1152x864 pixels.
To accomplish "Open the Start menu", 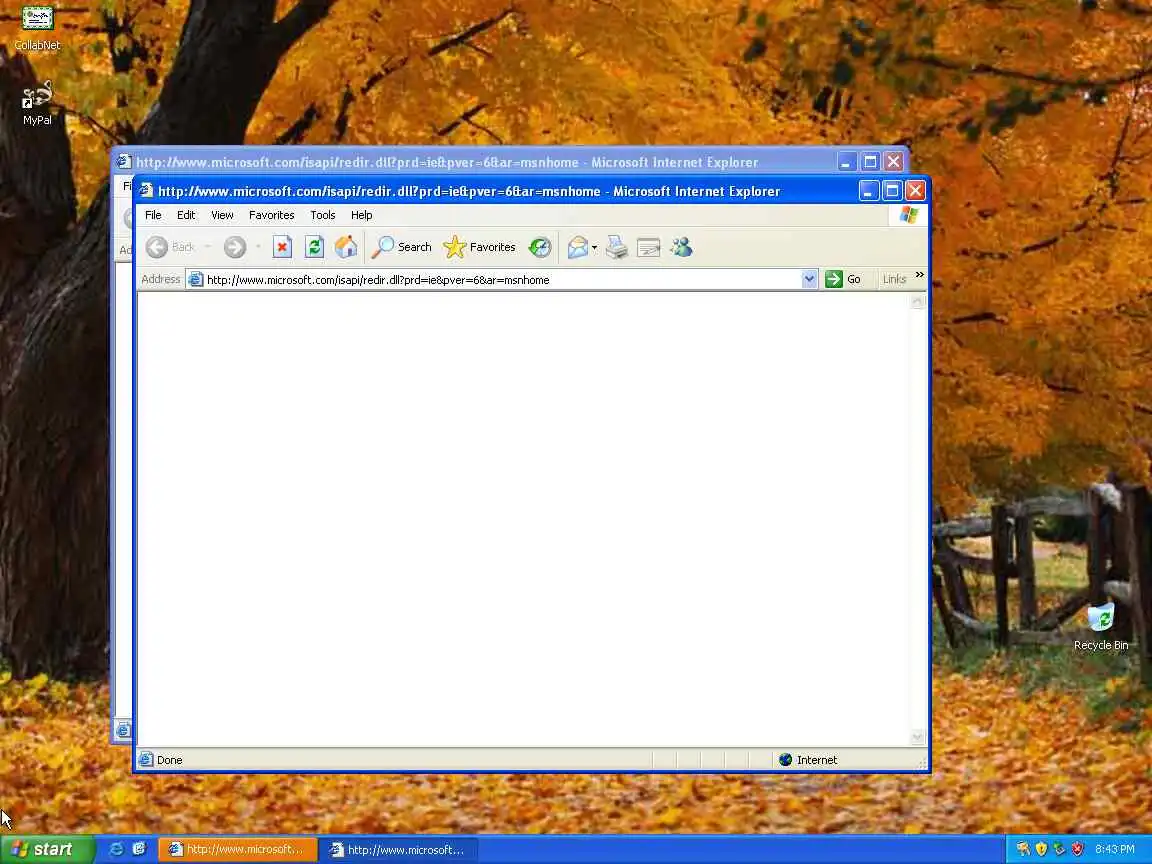I will [47, 849].
